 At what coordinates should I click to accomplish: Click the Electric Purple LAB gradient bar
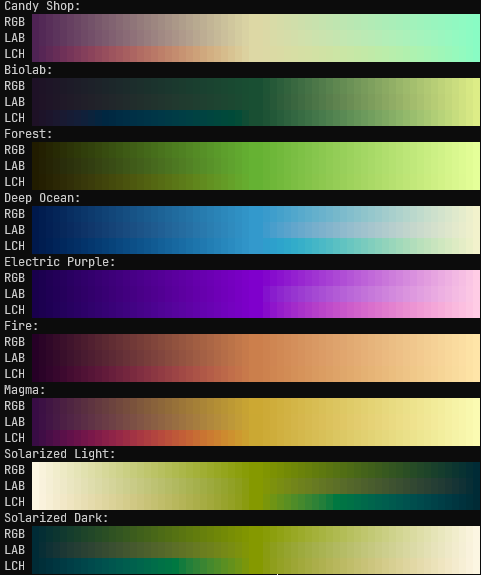click(x=256, y=294)
